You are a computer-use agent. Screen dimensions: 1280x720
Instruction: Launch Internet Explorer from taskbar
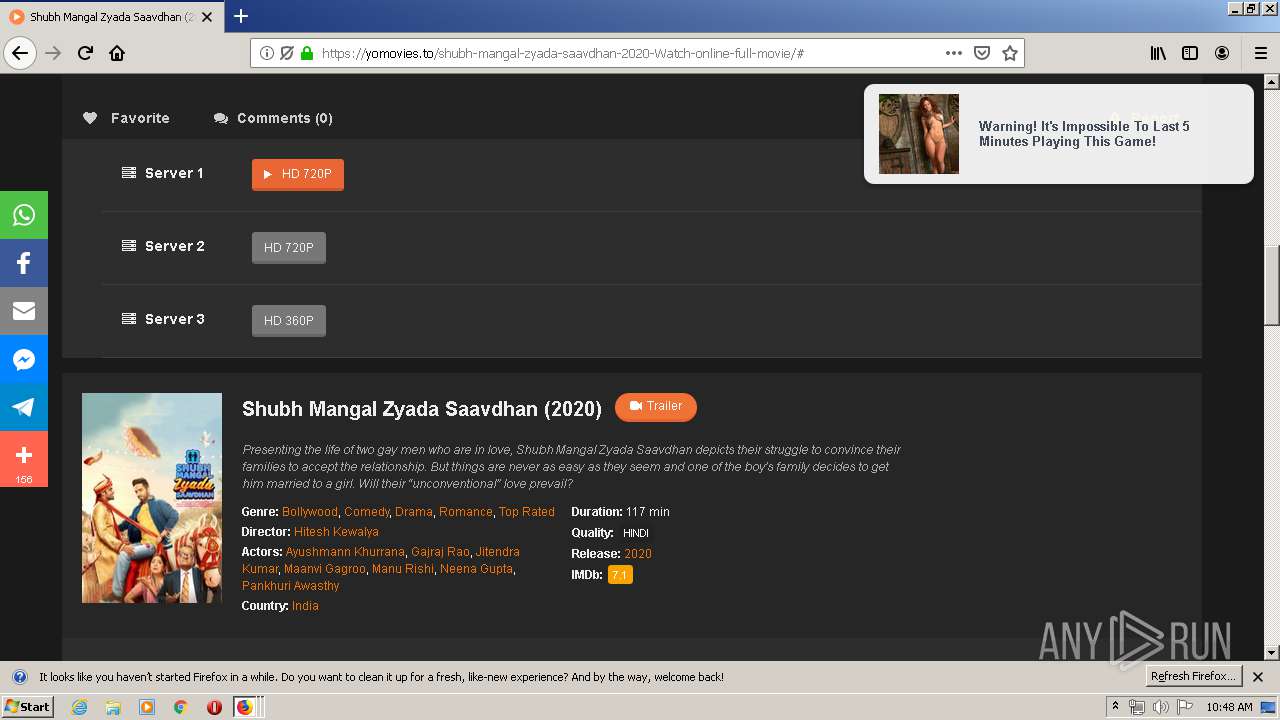coord(79,707)
